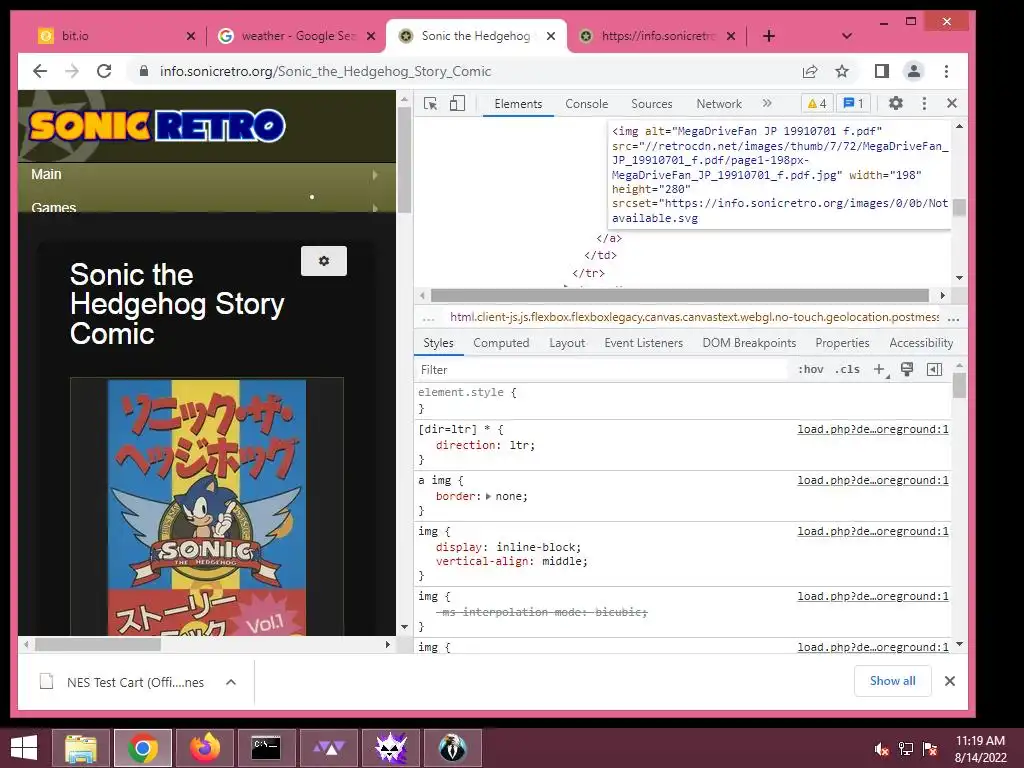The height and width of the screenshot is (768, 1024).
Task: Close the Sonic the Hedgehog tab
Action: [x=551, y=36]
